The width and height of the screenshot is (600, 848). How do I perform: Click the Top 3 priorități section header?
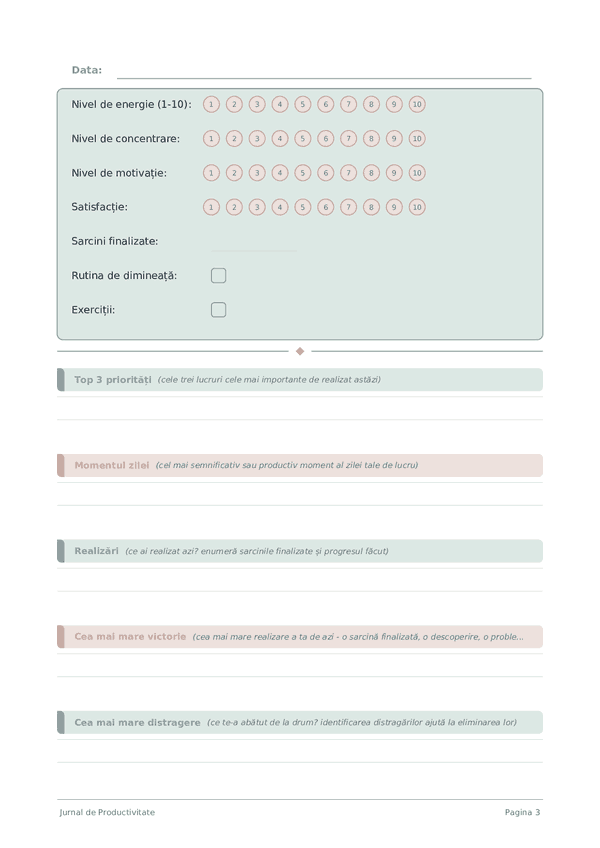point(300,380)
